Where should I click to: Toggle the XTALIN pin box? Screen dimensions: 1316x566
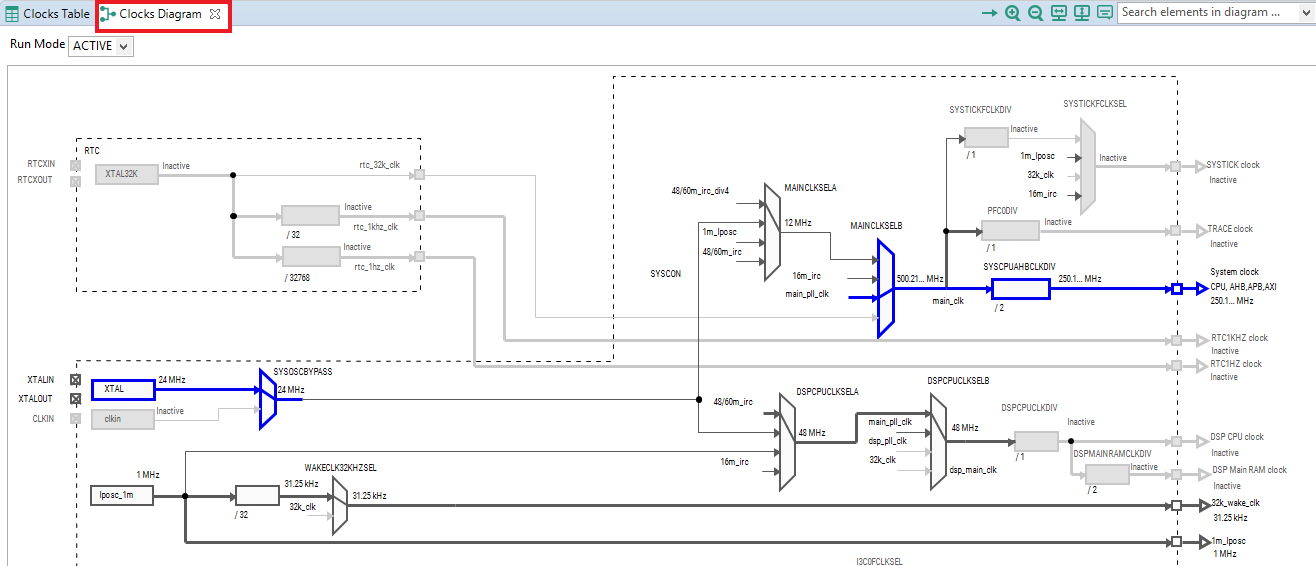pos(75,380)
